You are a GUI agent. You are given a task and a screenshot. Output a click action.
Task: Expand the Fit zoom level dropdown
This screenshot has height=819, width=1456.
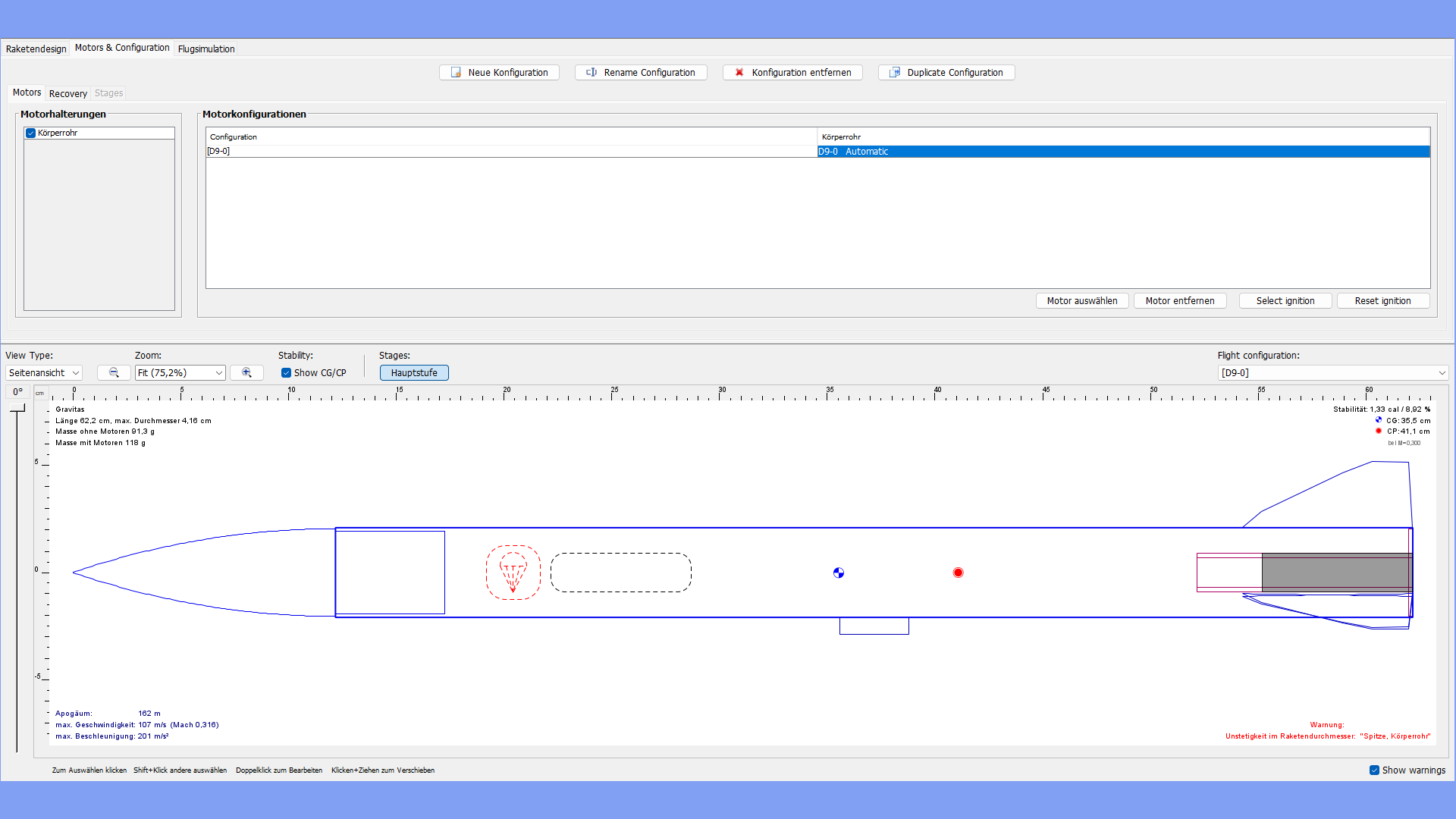point(180,372)
